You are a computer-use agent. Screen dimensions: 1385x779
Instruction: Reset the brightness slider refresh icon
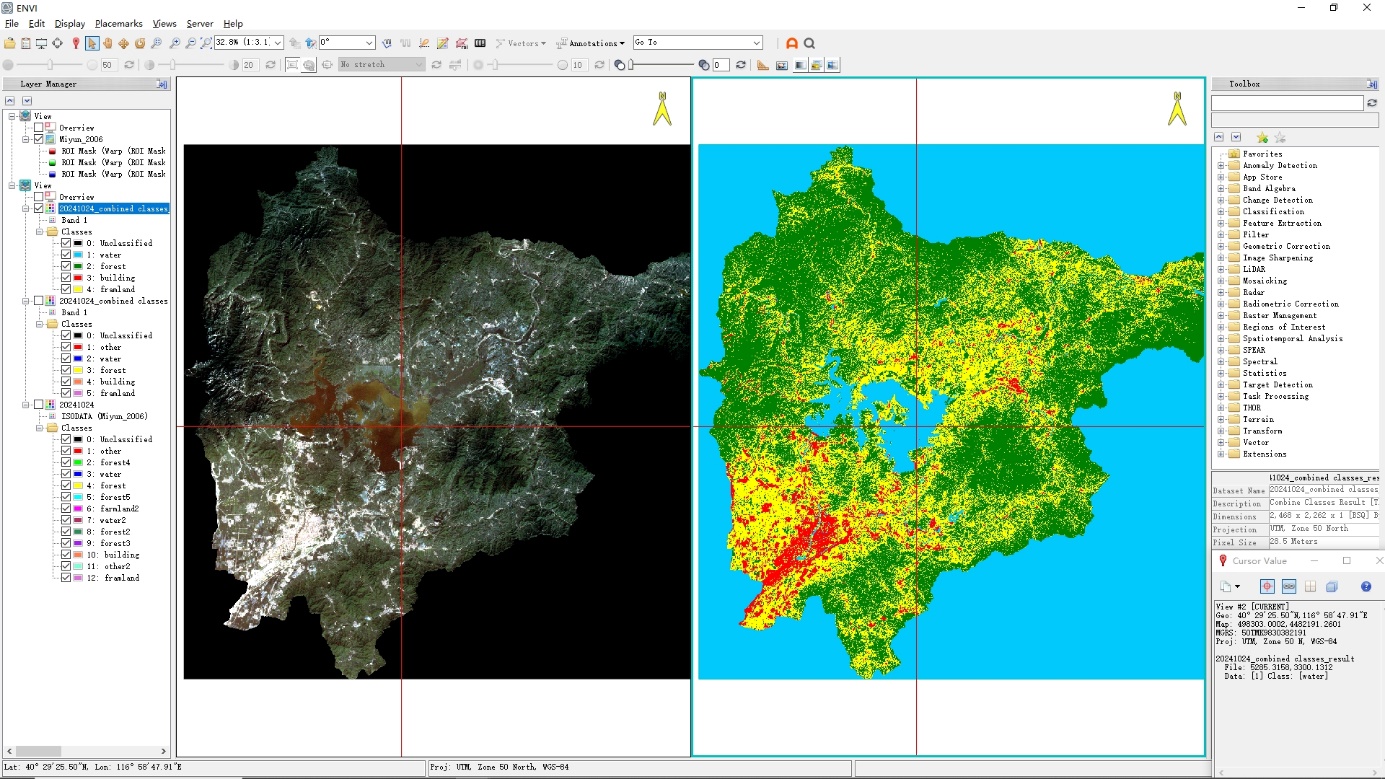[x=129, y=65]
